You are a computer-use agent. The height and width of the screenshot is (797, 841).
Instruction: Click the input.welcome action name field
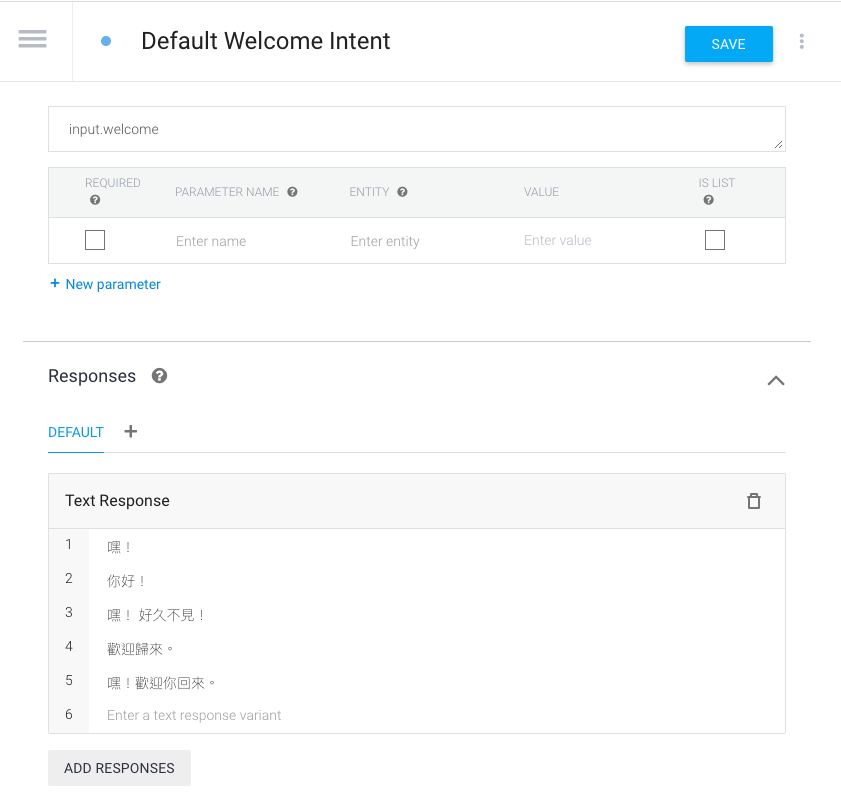pyautogui.click(x=417, y=129)
